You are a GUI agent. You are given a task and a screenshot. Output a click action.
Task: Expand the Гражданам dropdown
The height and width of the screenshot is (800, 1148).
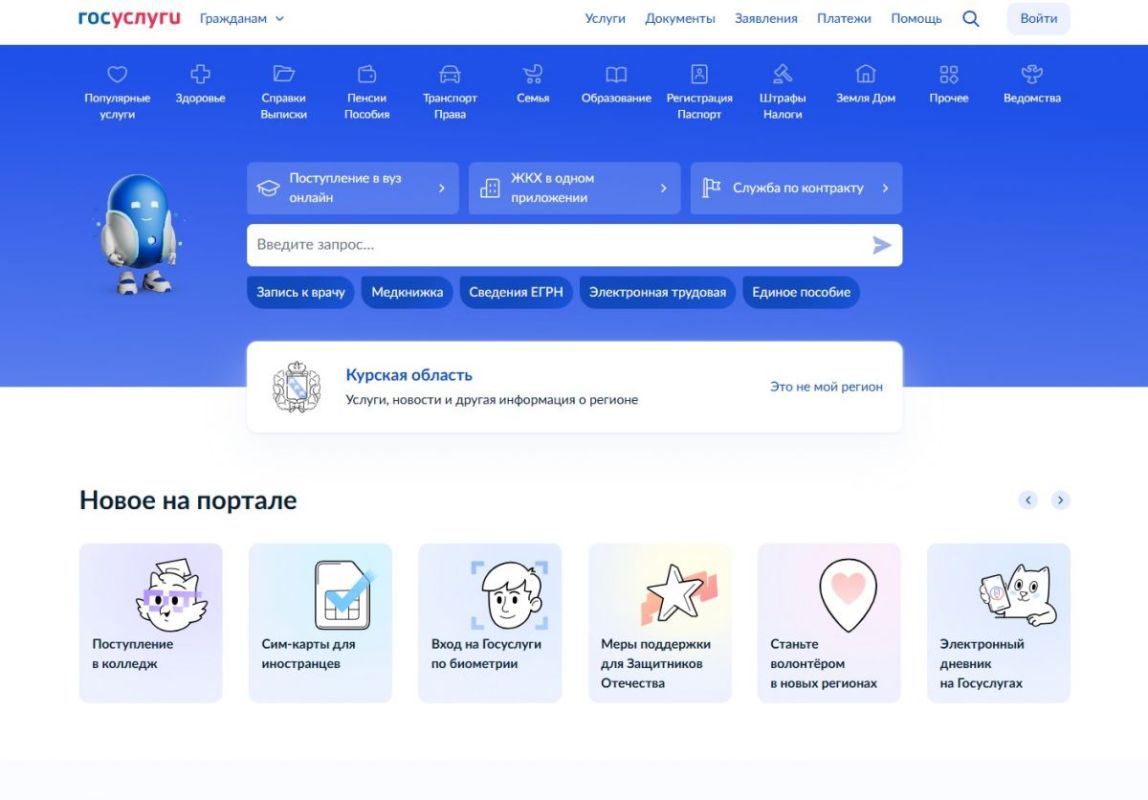(x=242, y=19)
